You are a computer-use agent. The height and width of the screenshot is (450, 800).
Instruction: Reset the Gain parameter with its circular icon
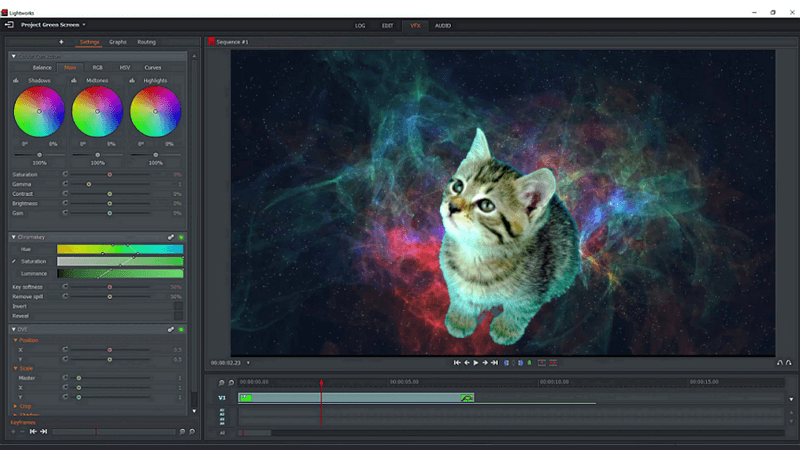click(65, 213)
